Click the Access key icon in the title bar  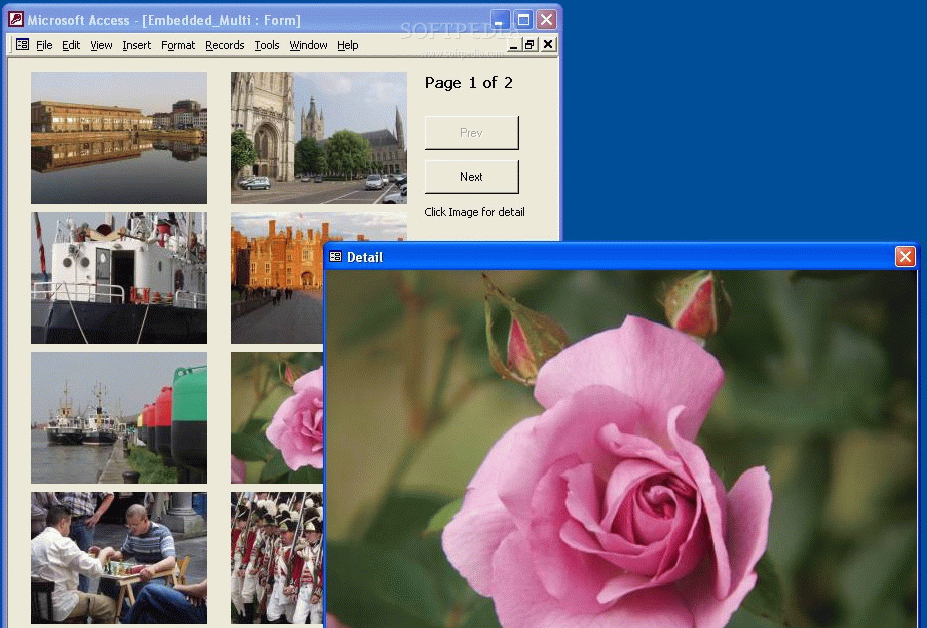(16, 20)
